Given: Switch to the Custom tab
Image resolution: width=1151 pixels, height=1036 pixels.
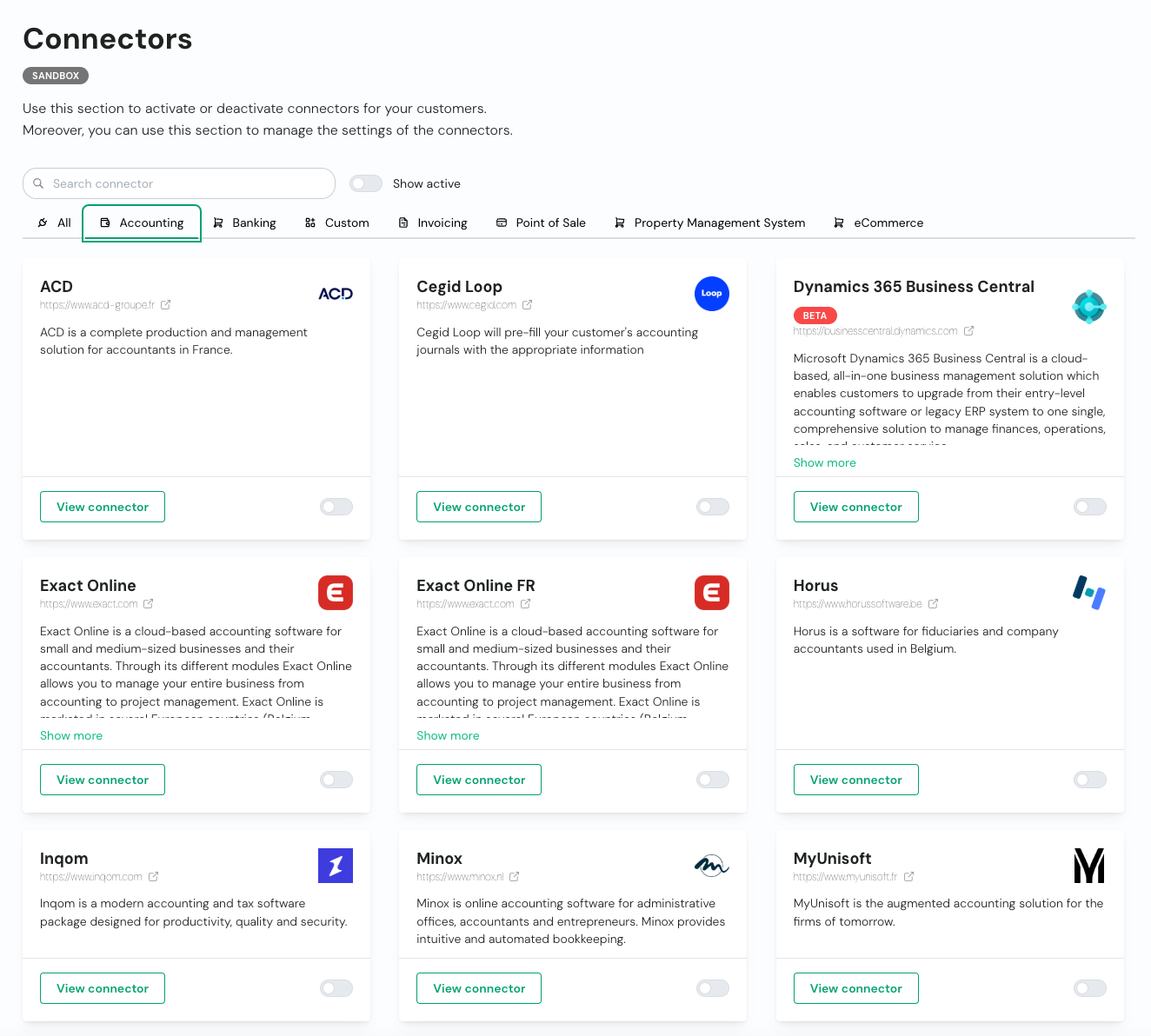Looking at the screenshot, I should pos(336,222).
